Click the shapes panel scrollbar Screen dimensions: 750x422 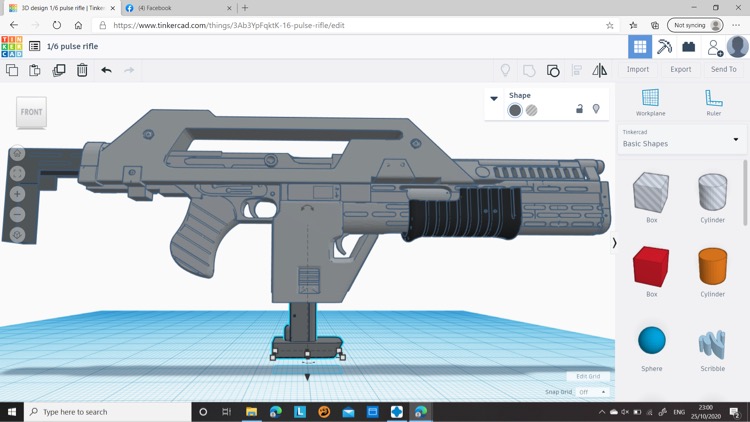pos(745,192)
